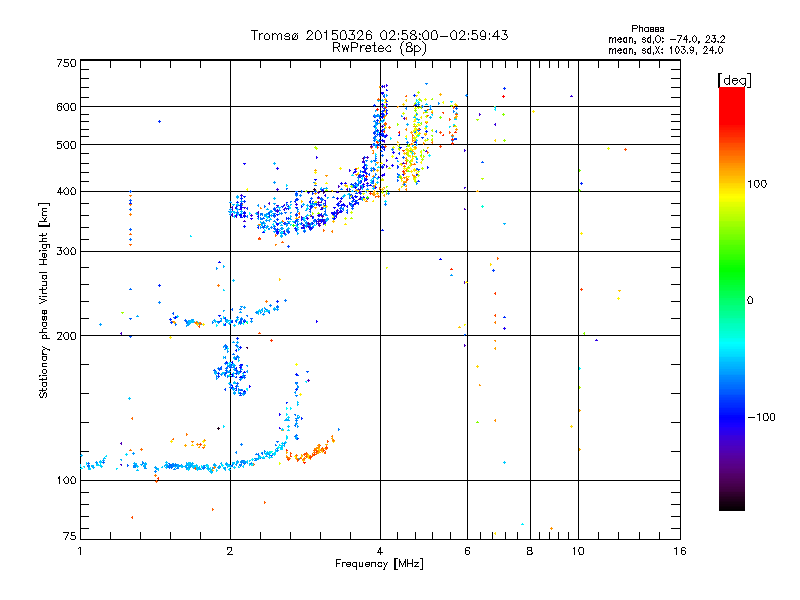
Task: Click the x-axis '16' tick label
Action: (x=680, y=551)
